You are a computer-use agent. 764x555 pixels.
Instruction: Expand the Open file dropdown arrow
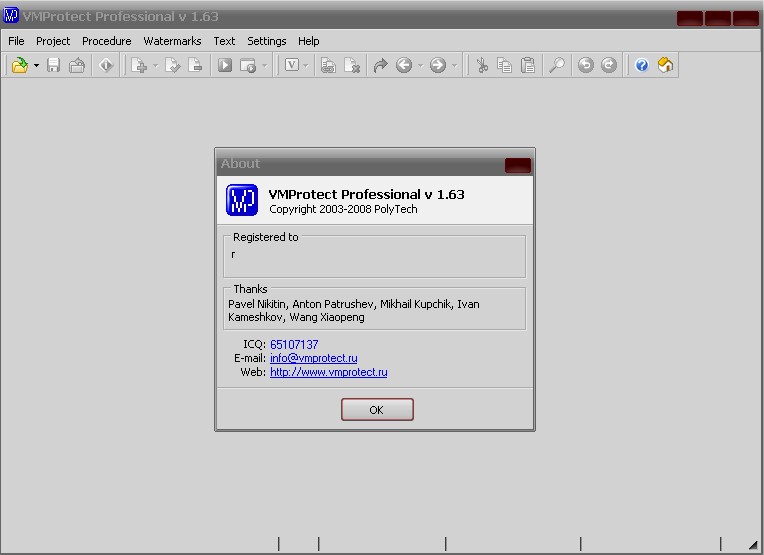pos(37,65)
